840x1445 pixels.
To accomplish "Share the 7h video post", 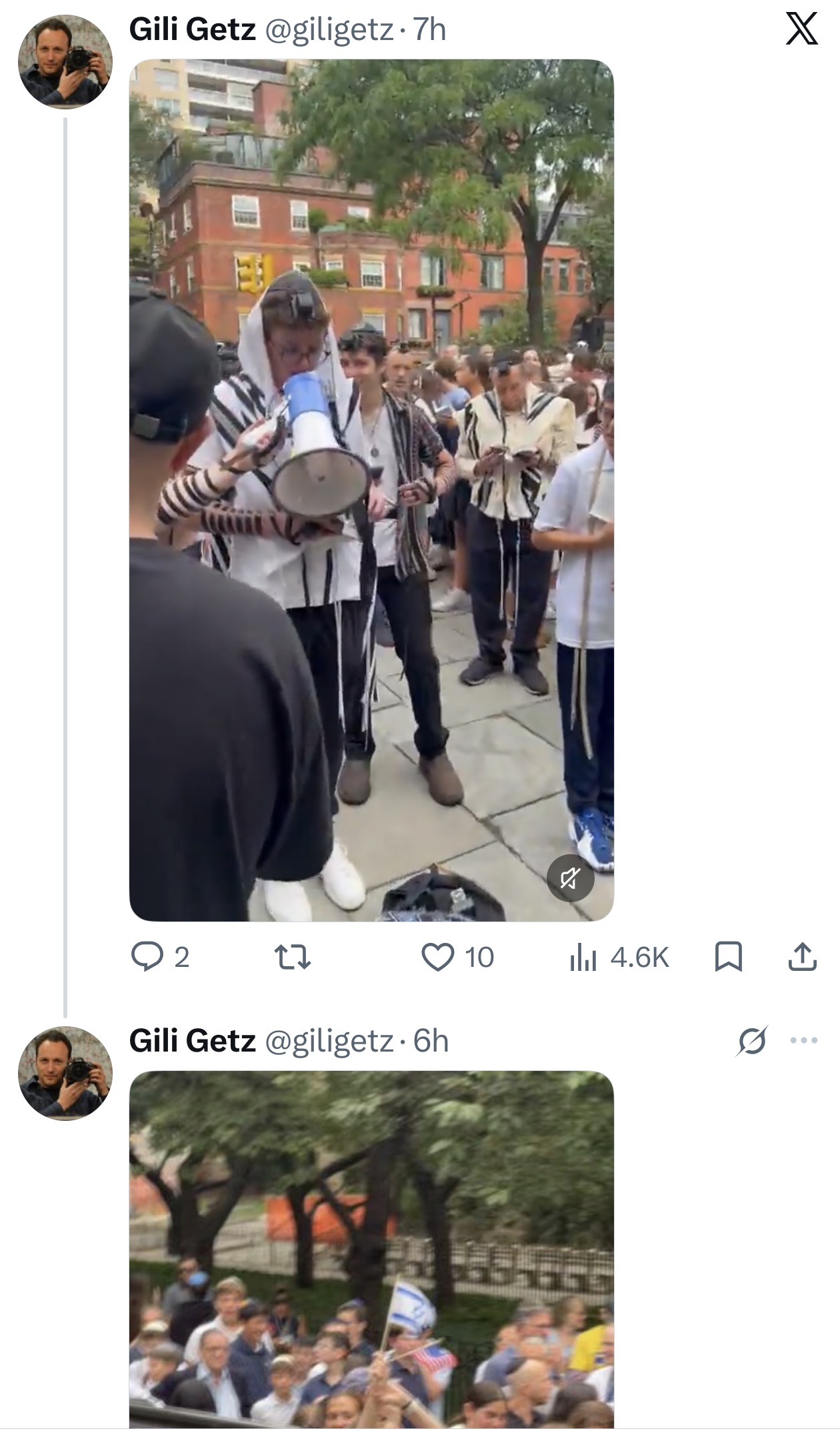I will (x=802, y=958).
